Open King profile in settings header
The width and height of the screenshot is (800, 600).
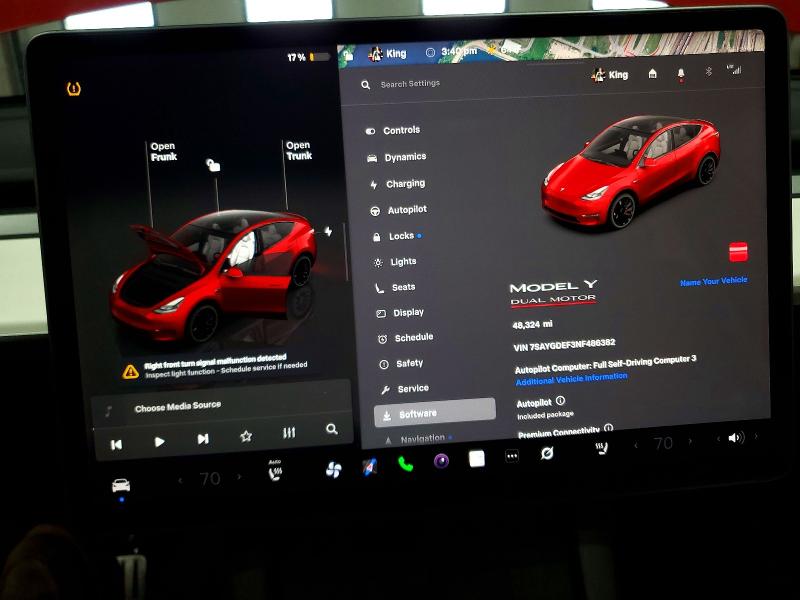[610, 75]
